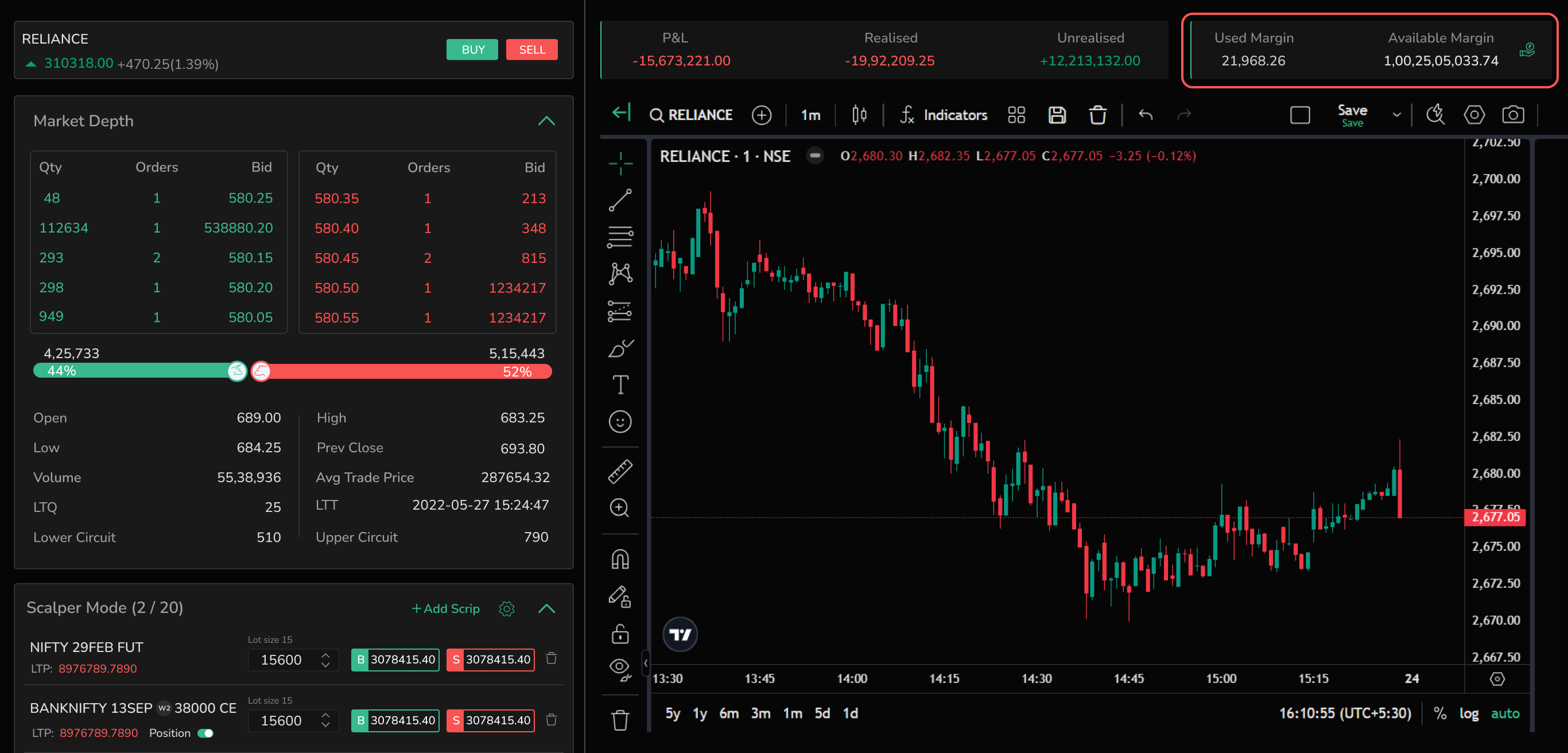Viewport: 1568px width, 753px height.
Task: Click the BANKNIFTY 13SEP quantity field
Action: click(293, 721)
